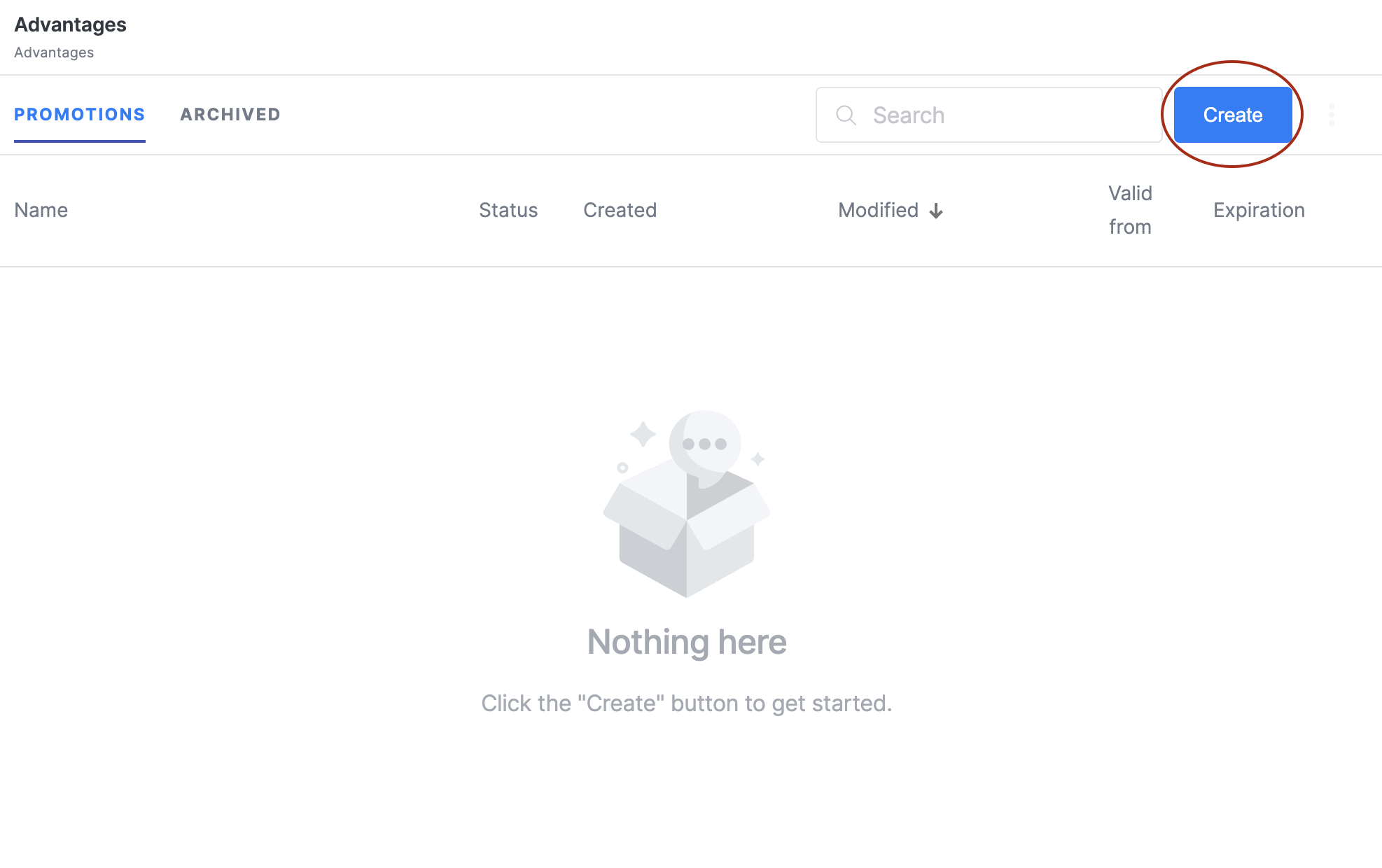Open the three-dot more options menu

point(1331,115)
